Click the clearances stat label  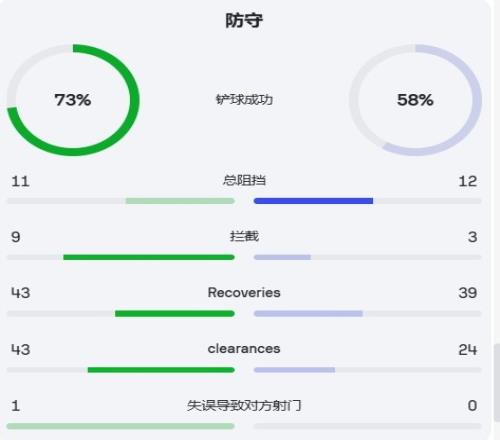coord(244,349)
